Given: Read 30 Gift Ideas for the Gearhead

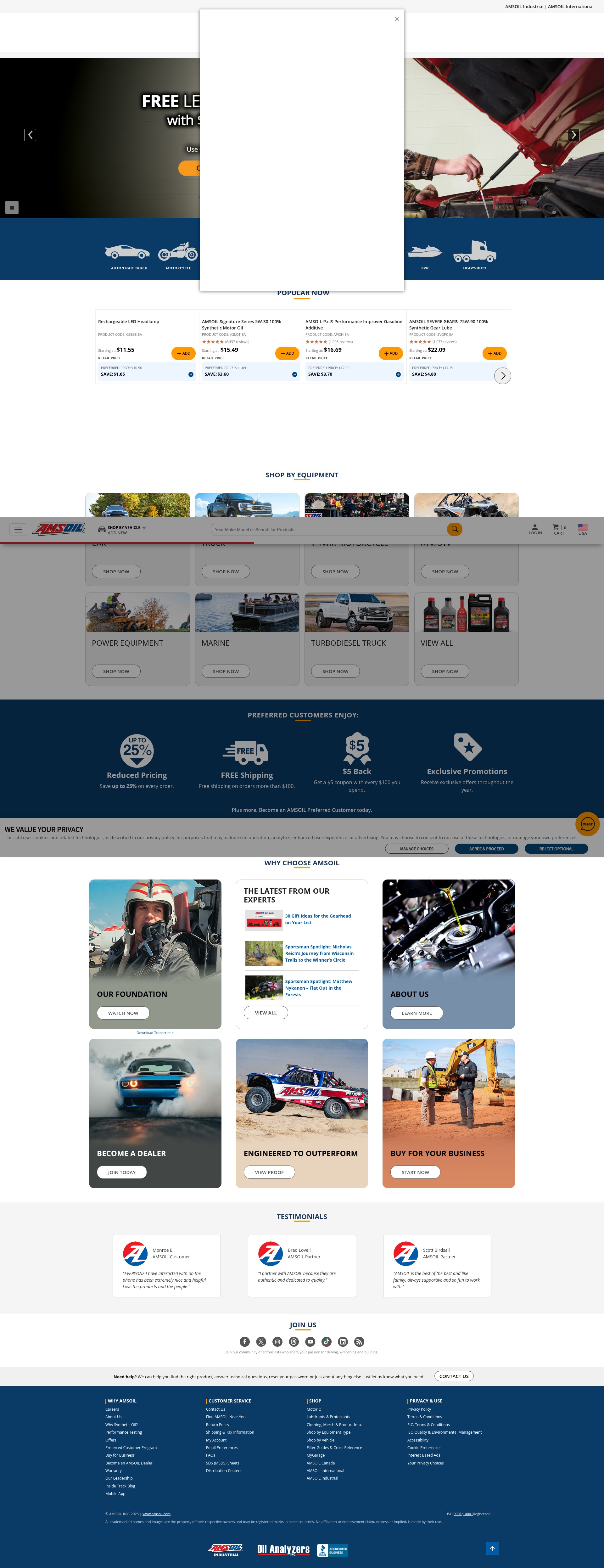Looking at the screenshot, I should click(x=318, y=919).
